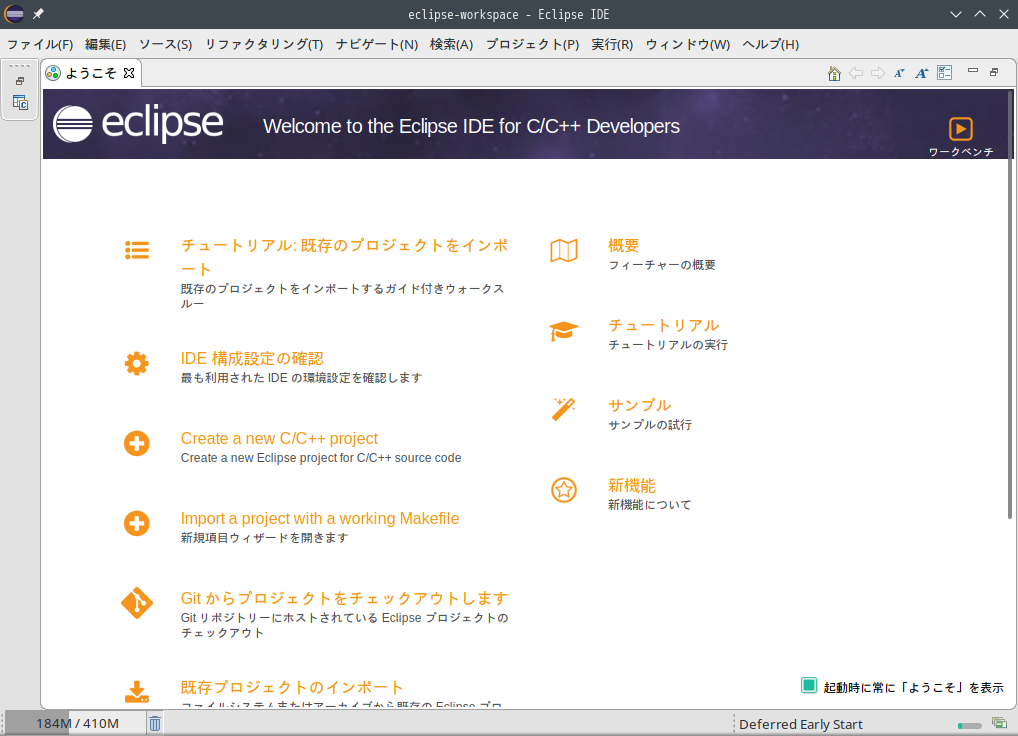The height and width of the screenshot is (736, 1018).
Task: Open the ファイル(F) menu
Action: click(40, 44)
